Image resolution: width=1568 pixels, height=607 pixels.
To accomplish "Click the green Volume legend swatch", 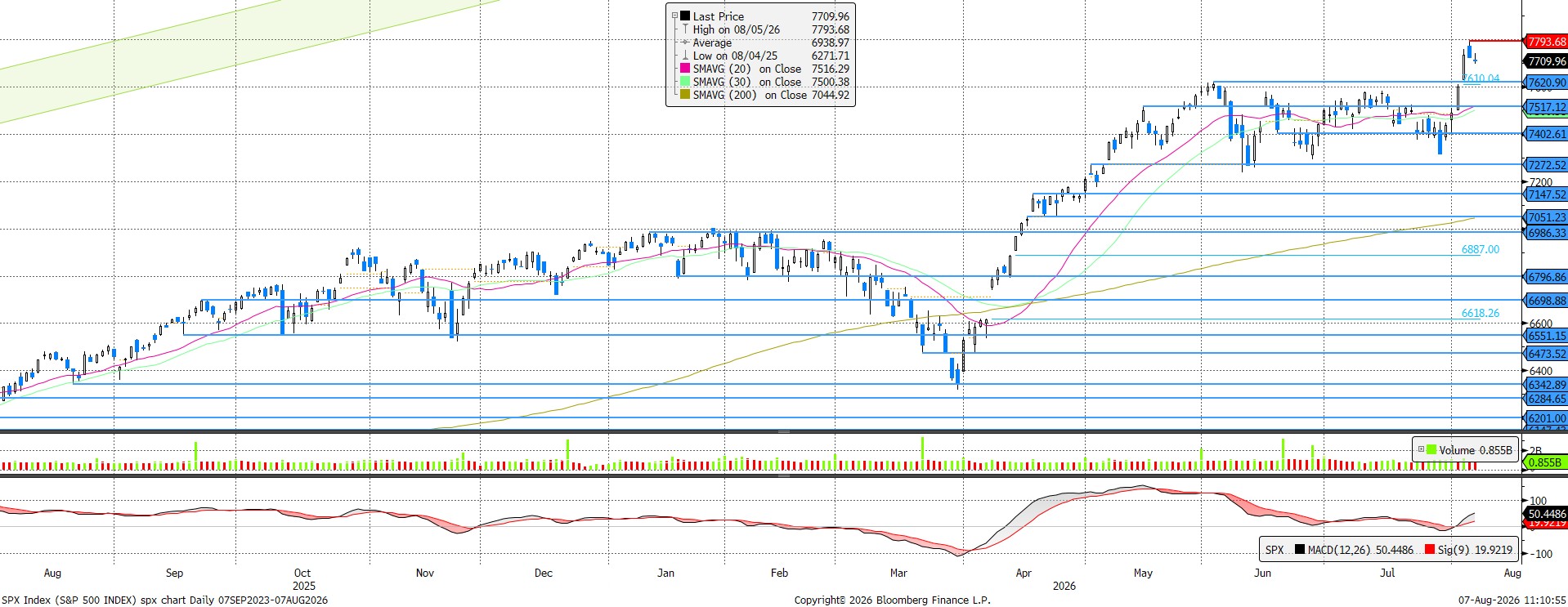I will 1431,450.
